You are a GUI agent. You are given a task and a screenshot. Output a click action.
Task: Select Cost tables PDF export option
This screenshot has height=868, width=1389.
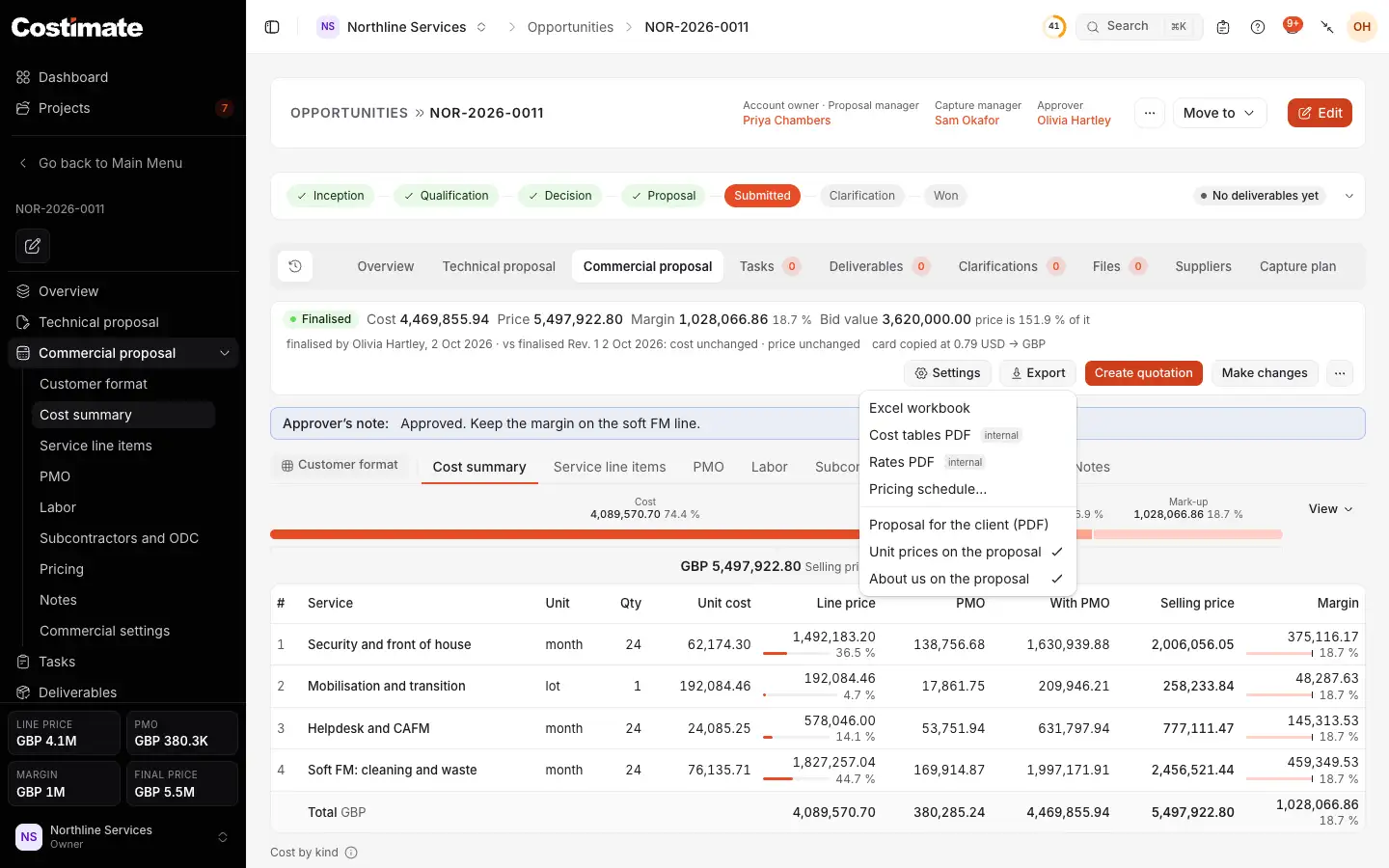(x=967, y=435)
